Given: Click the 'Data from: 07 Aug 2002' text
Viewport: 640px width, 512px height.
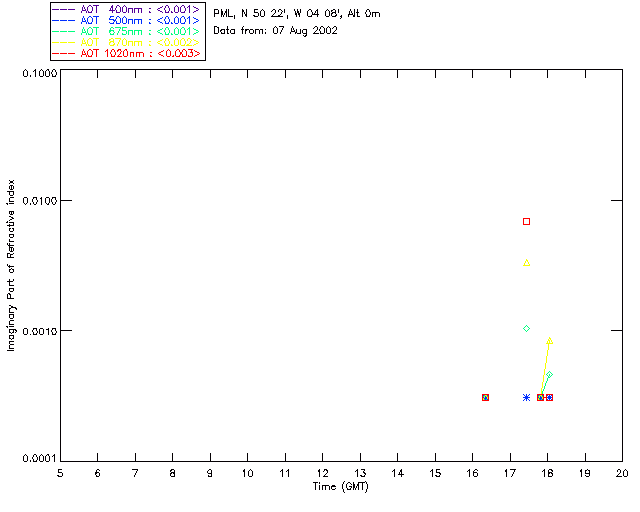Looking at the screenshot, I should click(276, 31).
